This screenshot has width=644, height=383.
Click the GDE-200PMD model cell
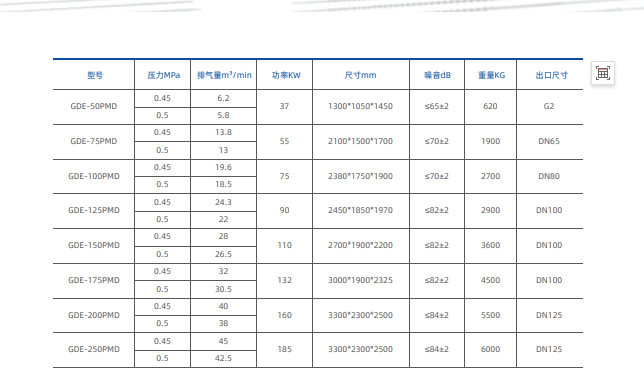(x=94, y=315)
